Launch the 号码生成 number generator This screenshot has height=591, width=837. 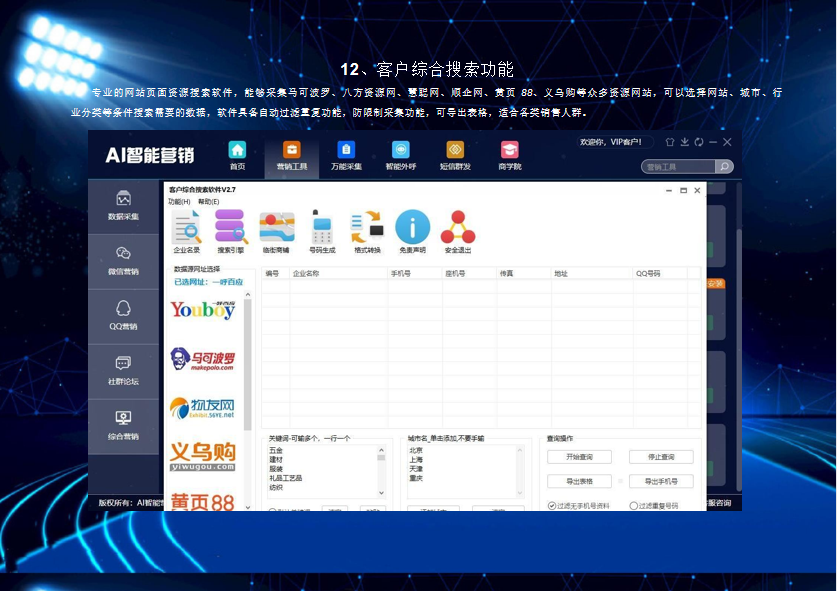322,231
